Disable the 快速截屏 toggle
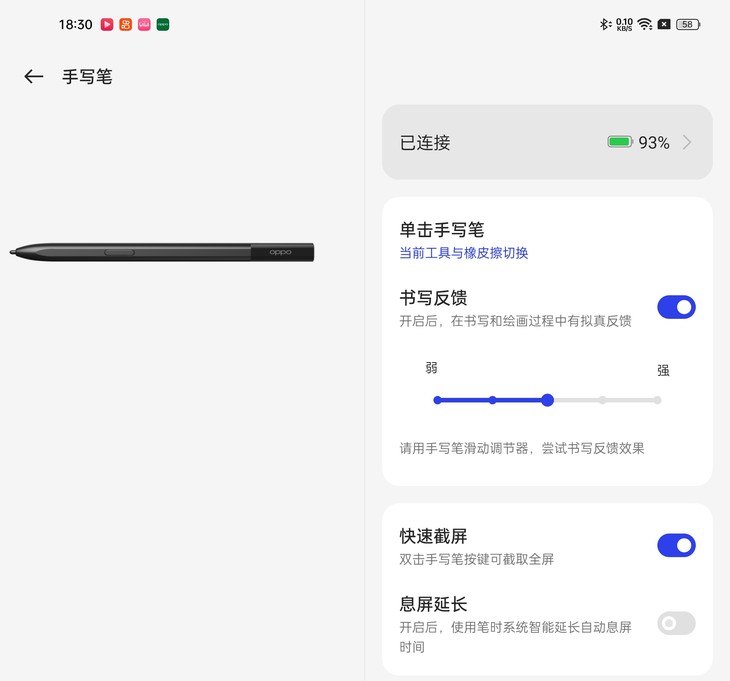The height and width of the screenshot is (681, 730). (676, 545)
